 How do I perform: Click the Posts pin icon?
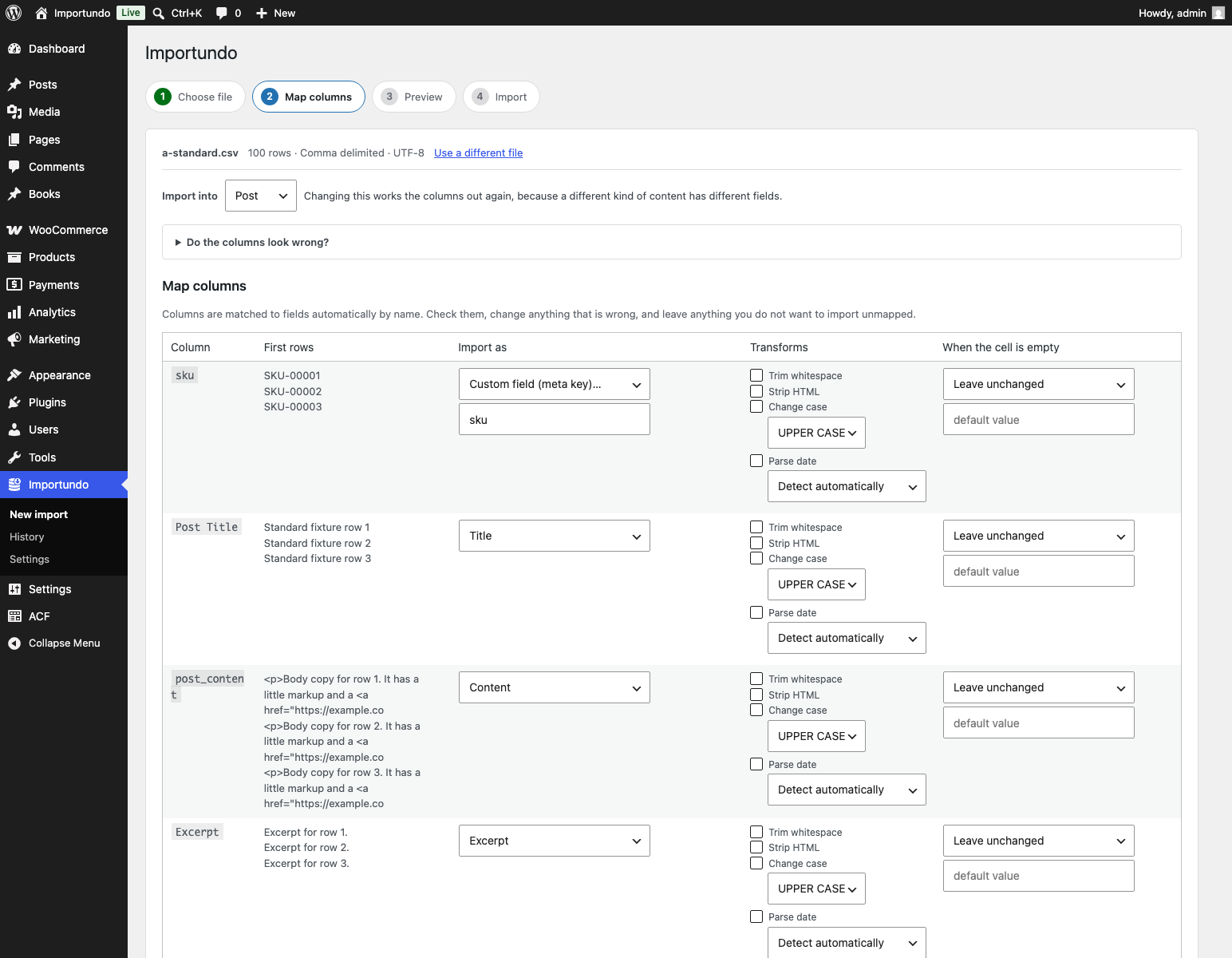coord(14,85)
